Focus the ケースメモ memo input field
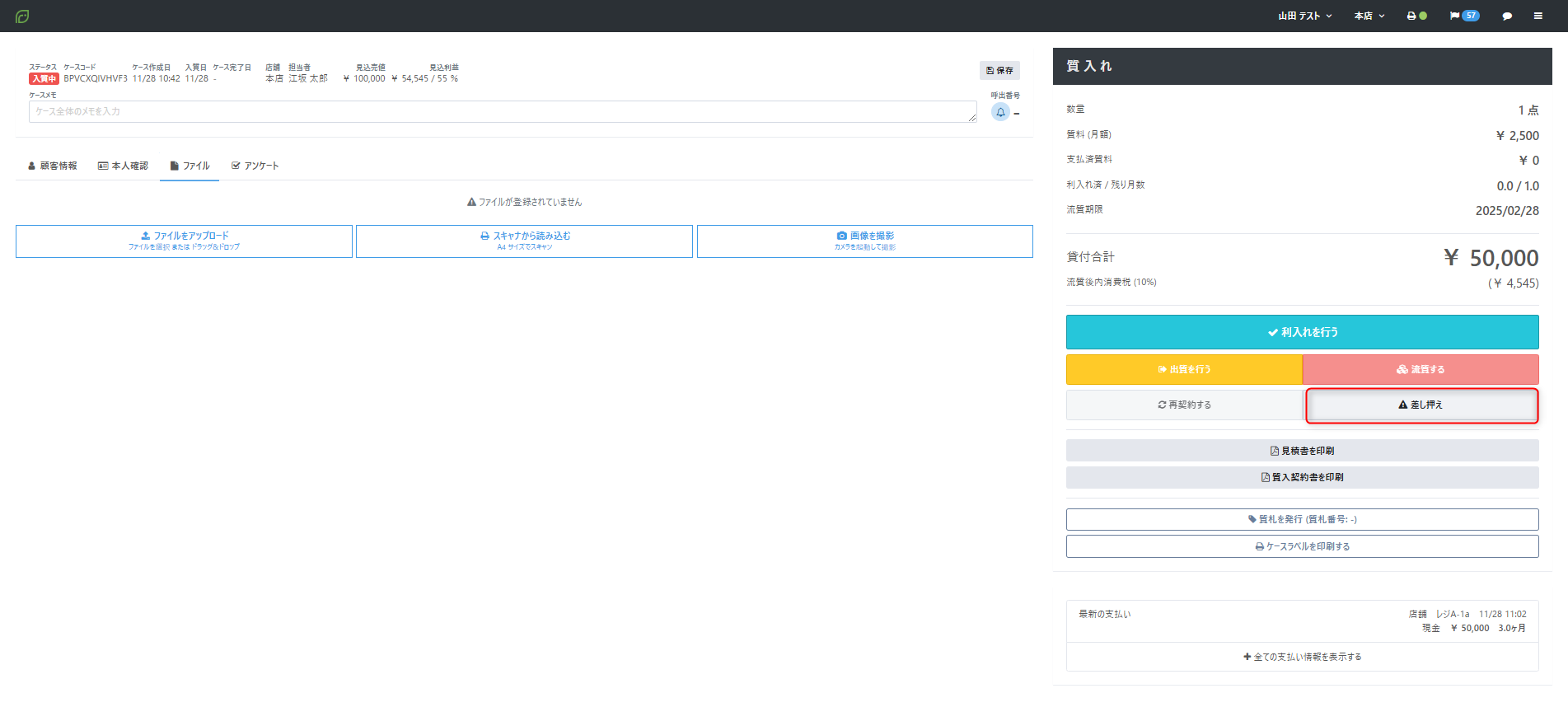The width and height of the screenshot is (1568, 721). point(503,112)
